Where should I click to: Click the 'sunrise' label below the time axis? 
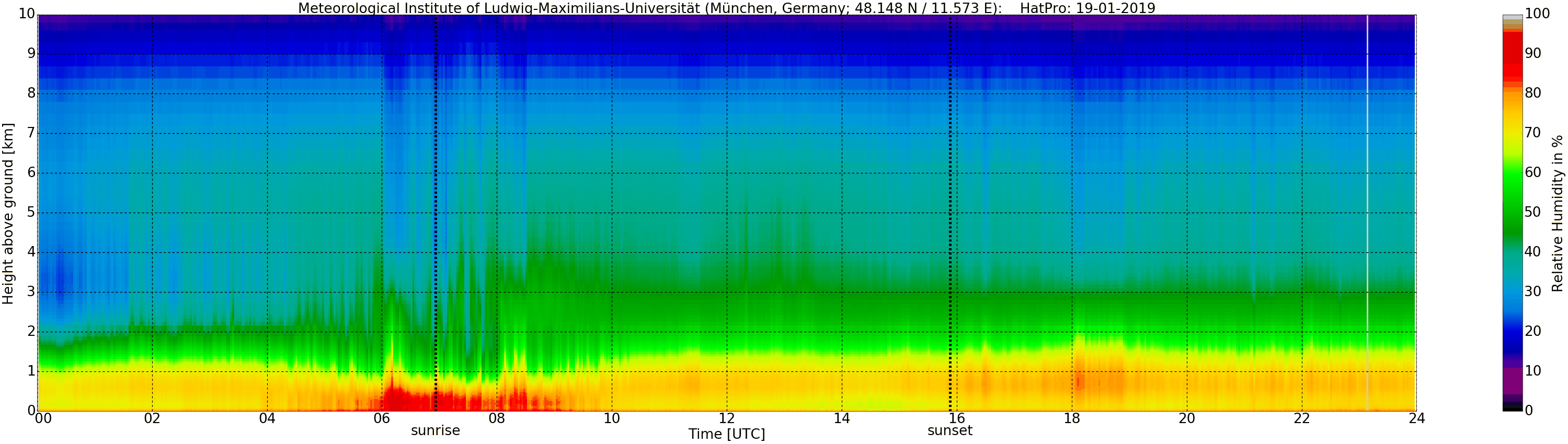coord(435,430)
